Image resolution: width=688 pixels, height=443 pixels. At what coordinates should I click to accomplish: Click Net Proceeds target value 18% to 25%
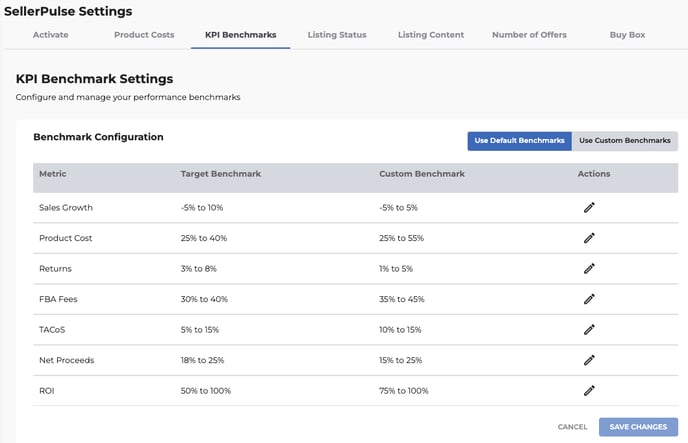202,360
